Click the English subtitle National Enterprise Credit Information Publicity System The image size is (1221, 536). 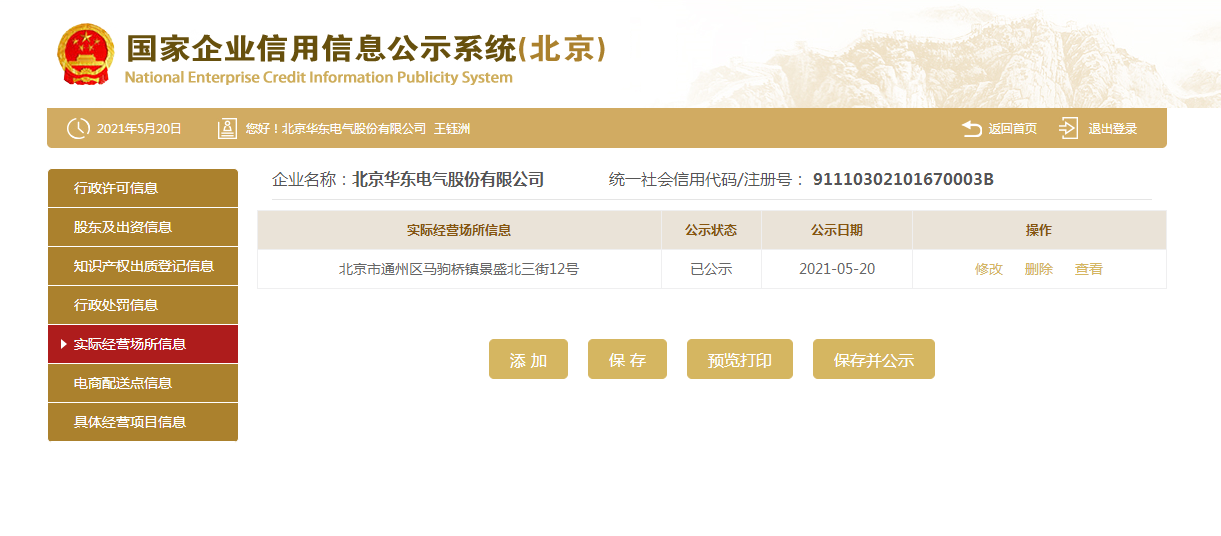[318, 78]
